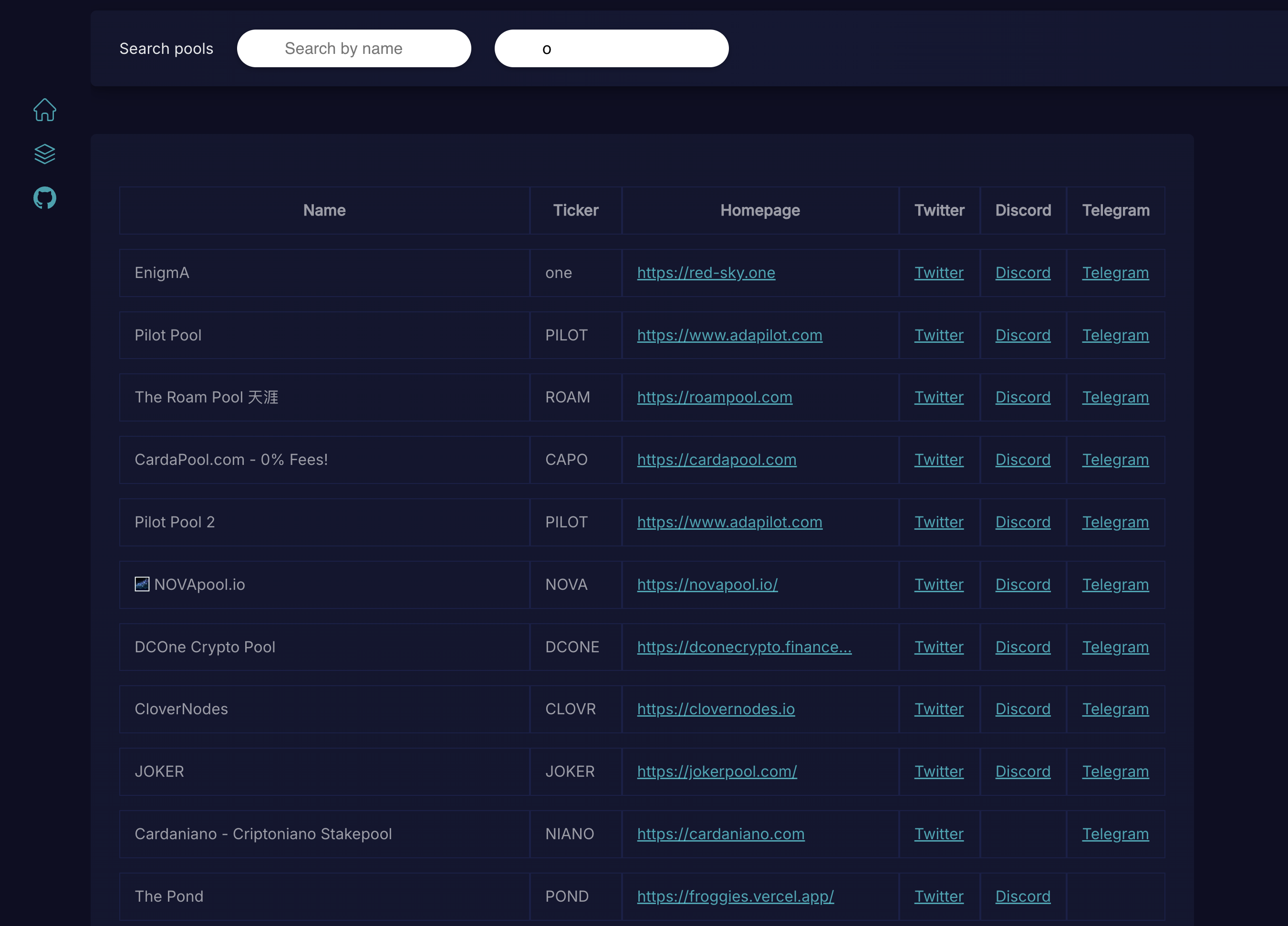The height and width of the screenshot is (926, 1288).
Task: Open The Pond's Twitter link
Action: pos(938,896)
